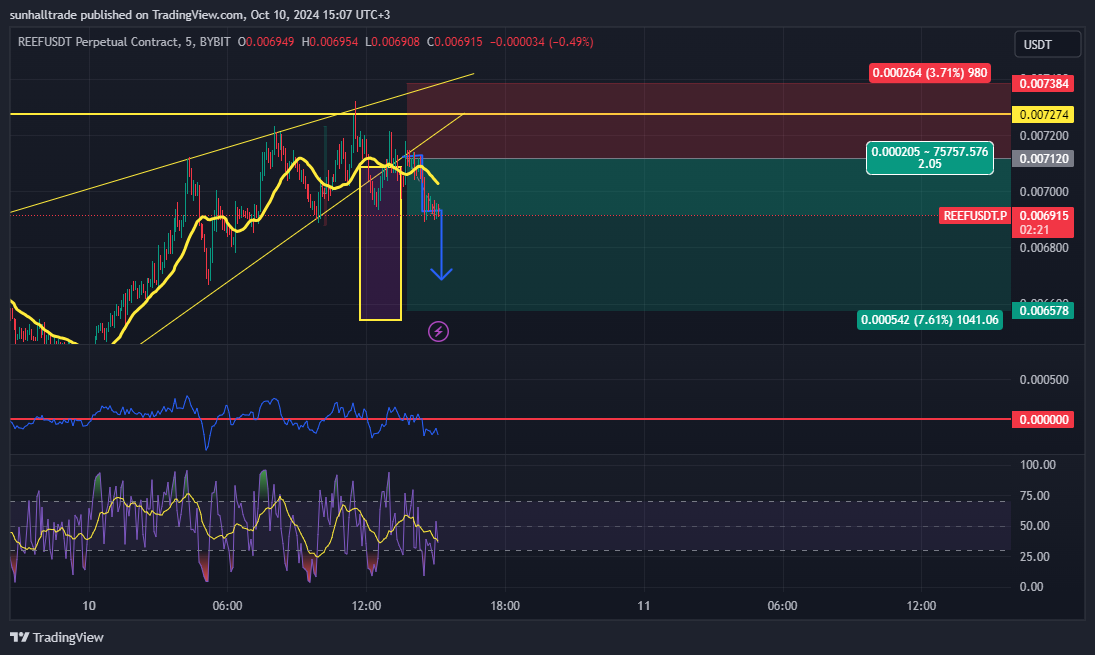This screenshot has height=655, width=1095.
Task: Click the green 0.006578 target price label
Action: click(1043, 311)
